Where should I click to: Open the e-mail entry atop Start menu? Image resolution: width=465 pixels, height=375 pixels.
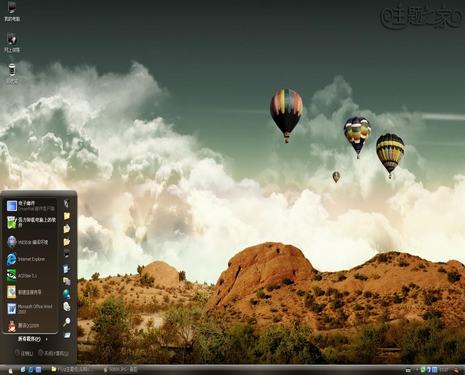(30, 206)
